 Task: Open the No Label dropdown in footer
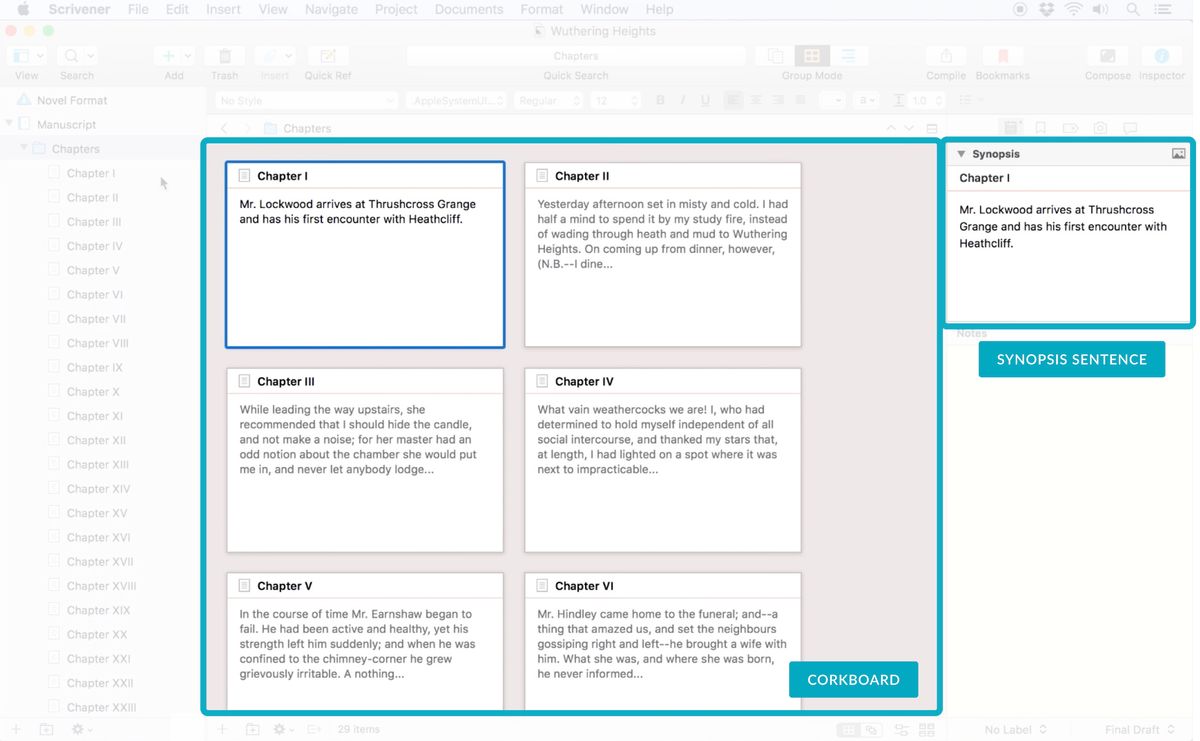coord(1016,730)
